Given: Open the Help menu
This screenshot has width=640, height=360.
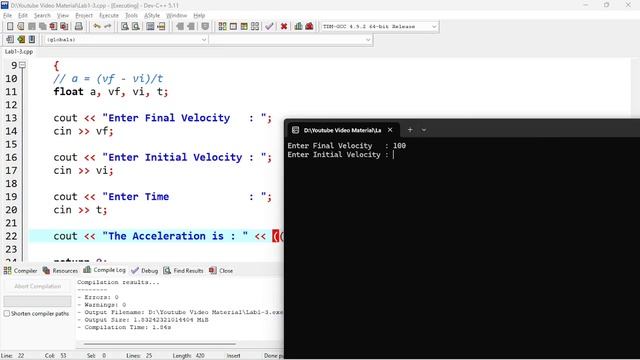Looking at the screenshot, I should coord(199,15).
